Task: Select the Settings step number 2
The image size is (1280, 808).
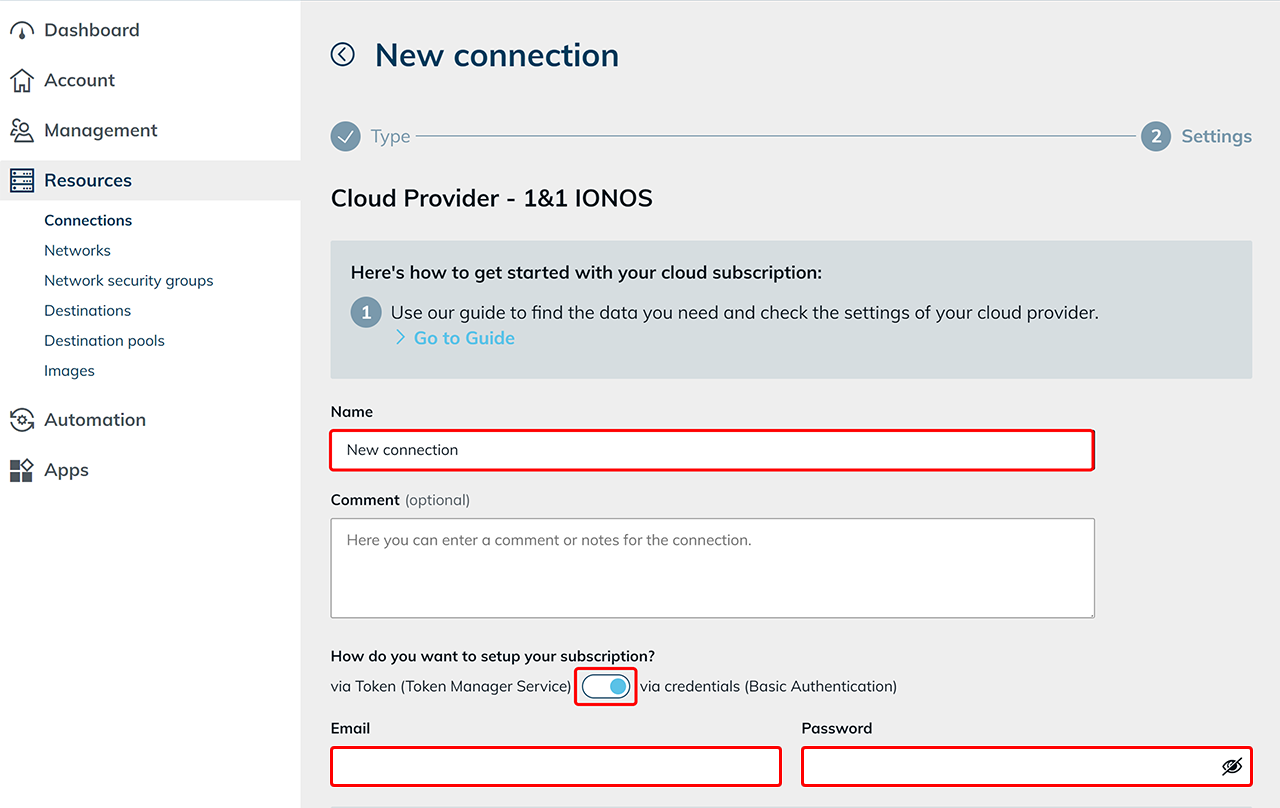Action: point(1156,136)
